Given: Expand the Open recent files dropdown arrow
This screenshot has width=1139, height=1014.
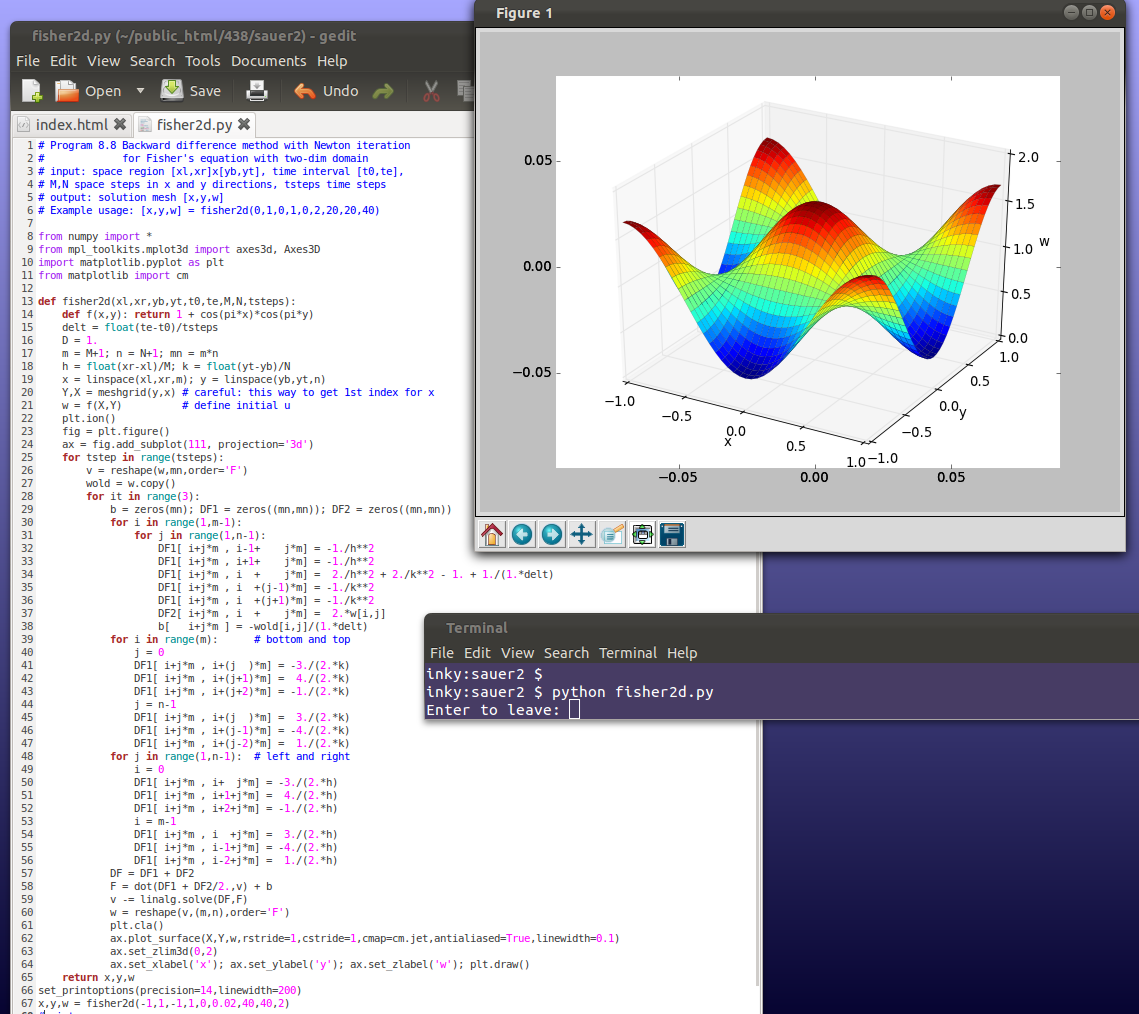Looking at the screenshot, I should coord(140,91).
